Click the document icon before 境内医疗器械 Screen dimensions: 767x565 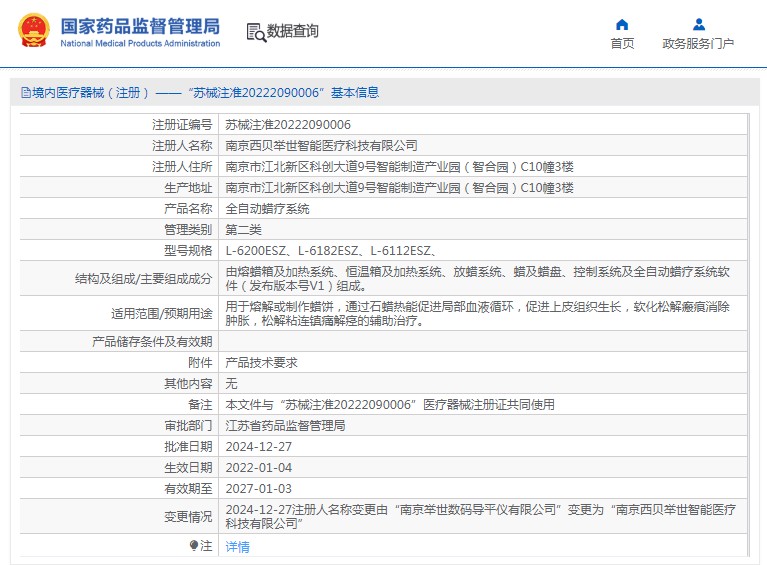pyautogui.click(x=25, y=93)
